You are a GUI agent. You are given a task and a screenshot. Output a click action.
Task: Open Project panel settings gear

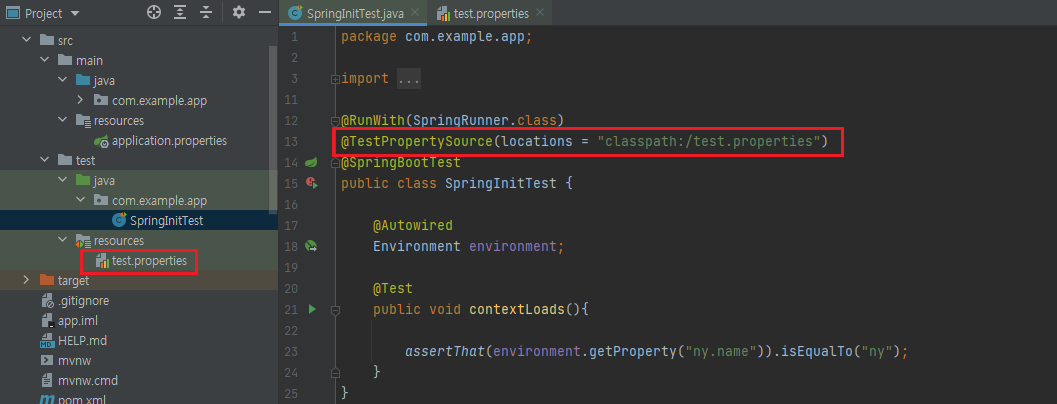coord(239,12)
